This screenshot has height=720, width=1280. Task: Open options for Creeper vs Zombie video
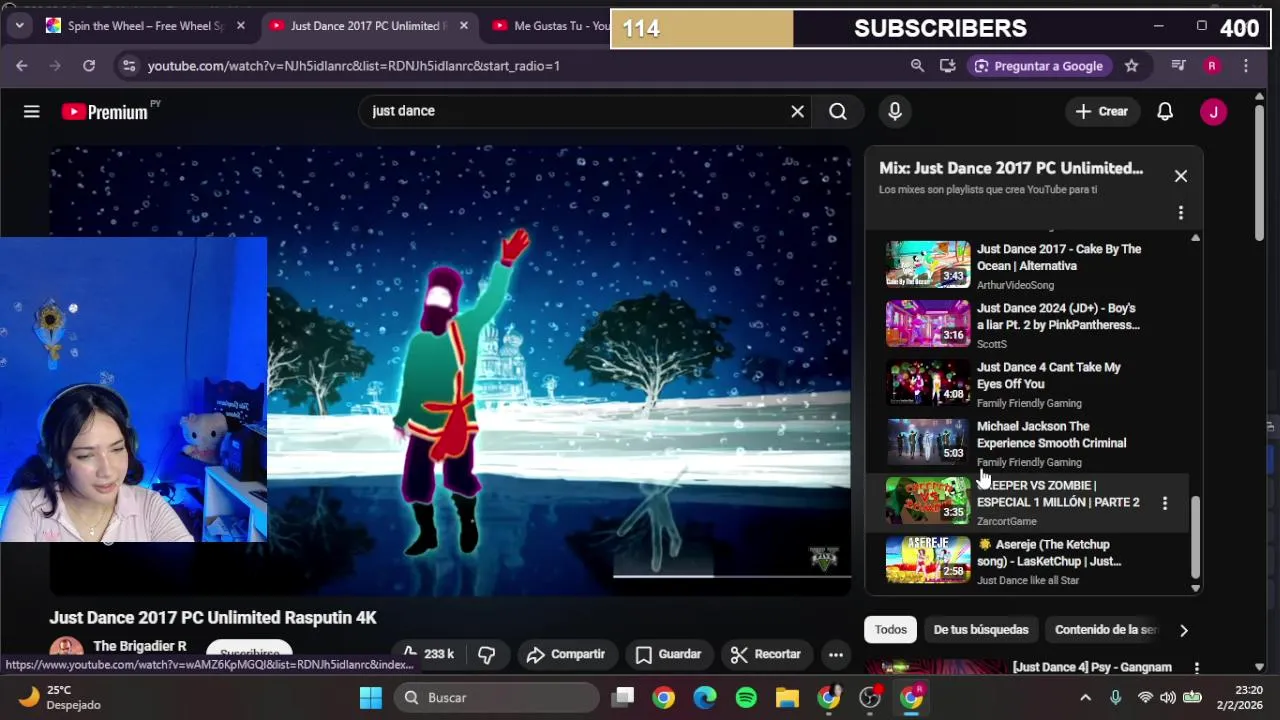click(x=1165, y=503)
